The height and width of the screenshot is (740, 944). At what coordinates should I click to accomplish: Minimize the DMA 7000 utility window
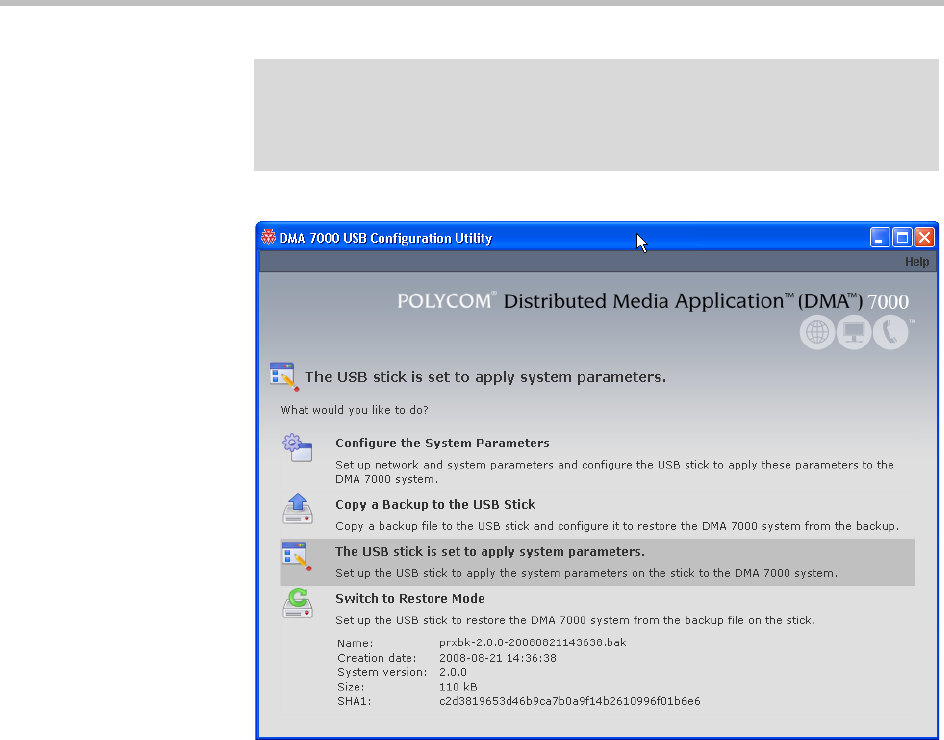tap(880, 238)
